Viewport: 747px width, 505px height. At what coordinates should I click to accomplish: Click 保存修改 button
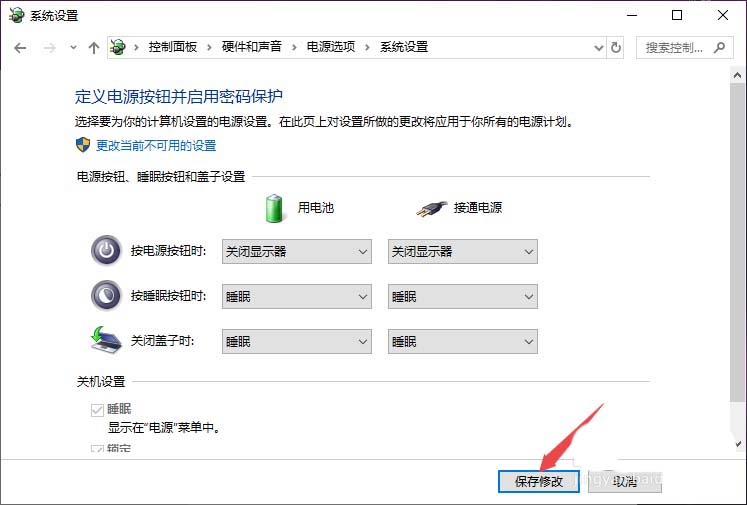(539, 481)
